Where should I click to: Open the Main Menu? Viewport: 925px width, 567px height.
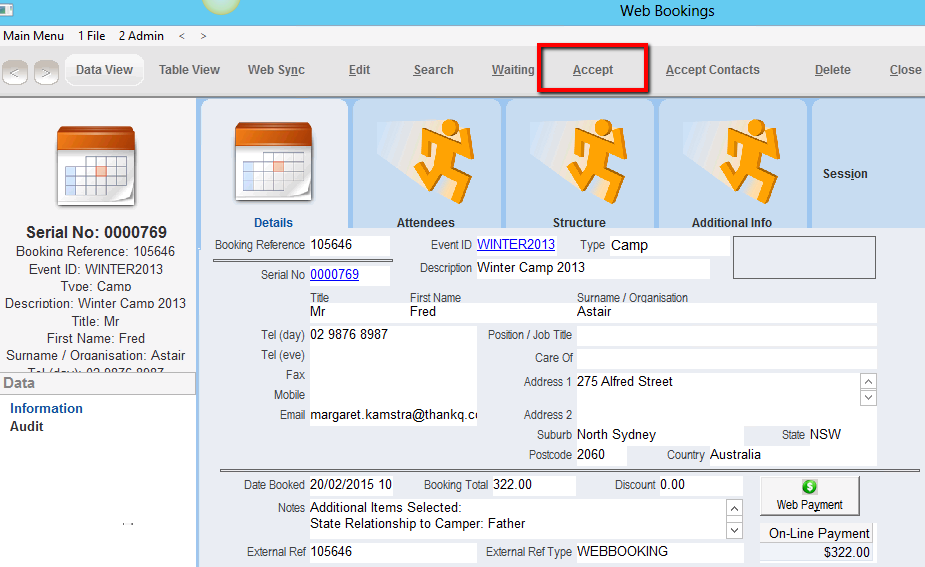34,36
